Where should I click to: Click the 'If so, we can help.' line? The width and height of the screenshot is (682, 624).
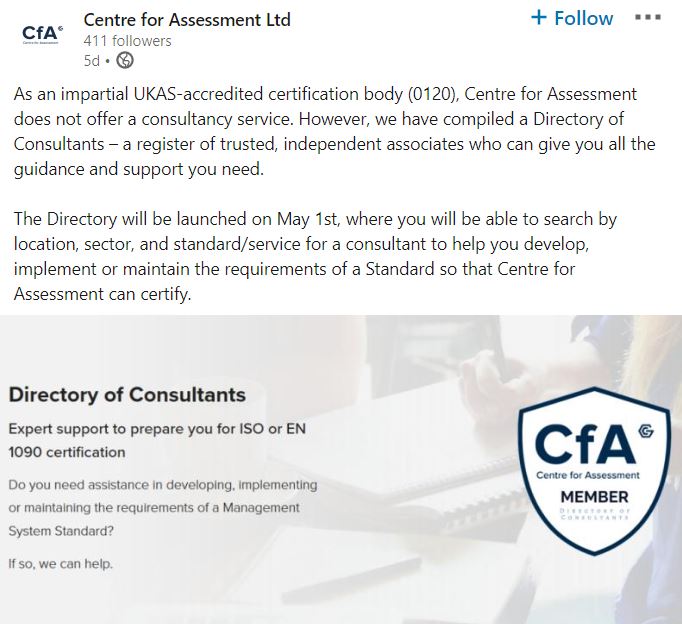coord(60,563)
